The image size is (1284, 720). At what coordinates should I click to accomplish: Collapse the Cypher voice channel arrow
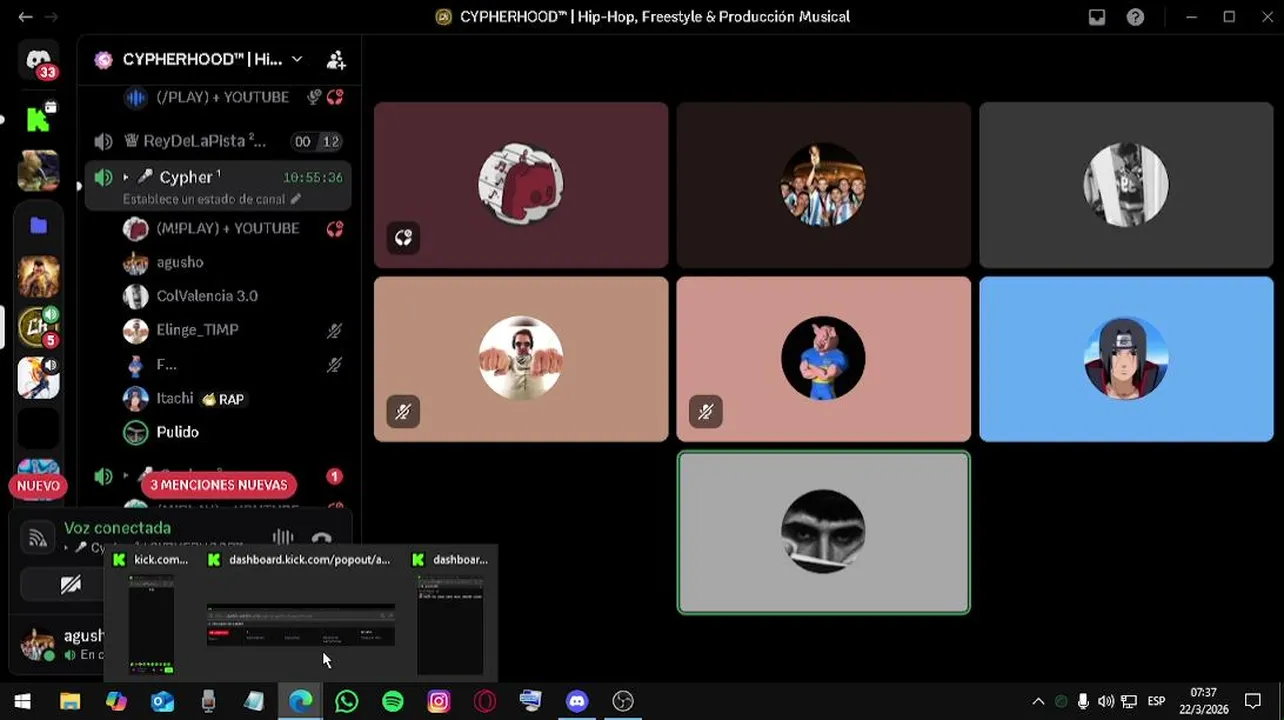pyautogui.click(x=125, y=177)
